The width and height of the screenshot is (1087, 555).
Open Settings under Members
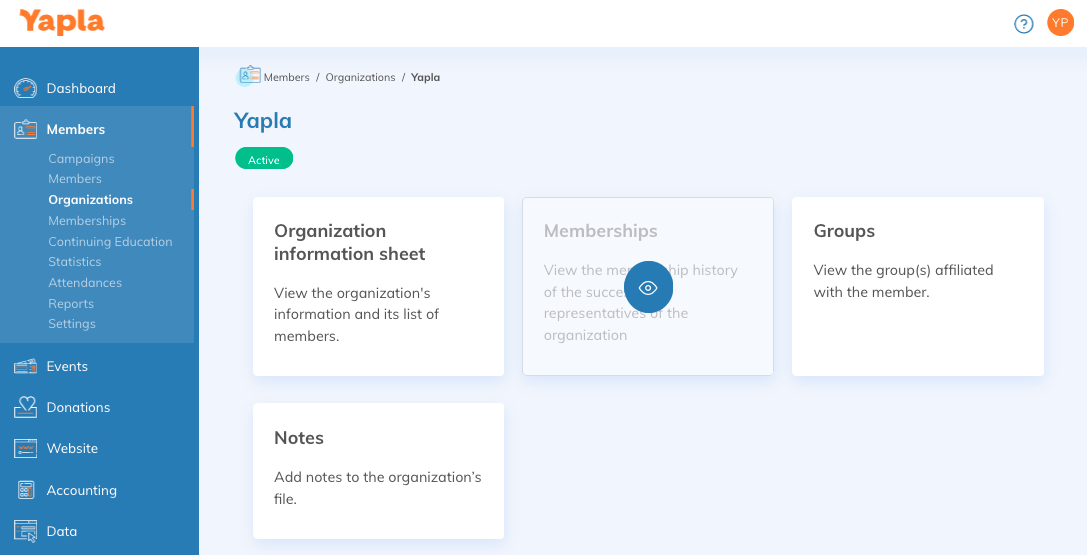(71, 324)
